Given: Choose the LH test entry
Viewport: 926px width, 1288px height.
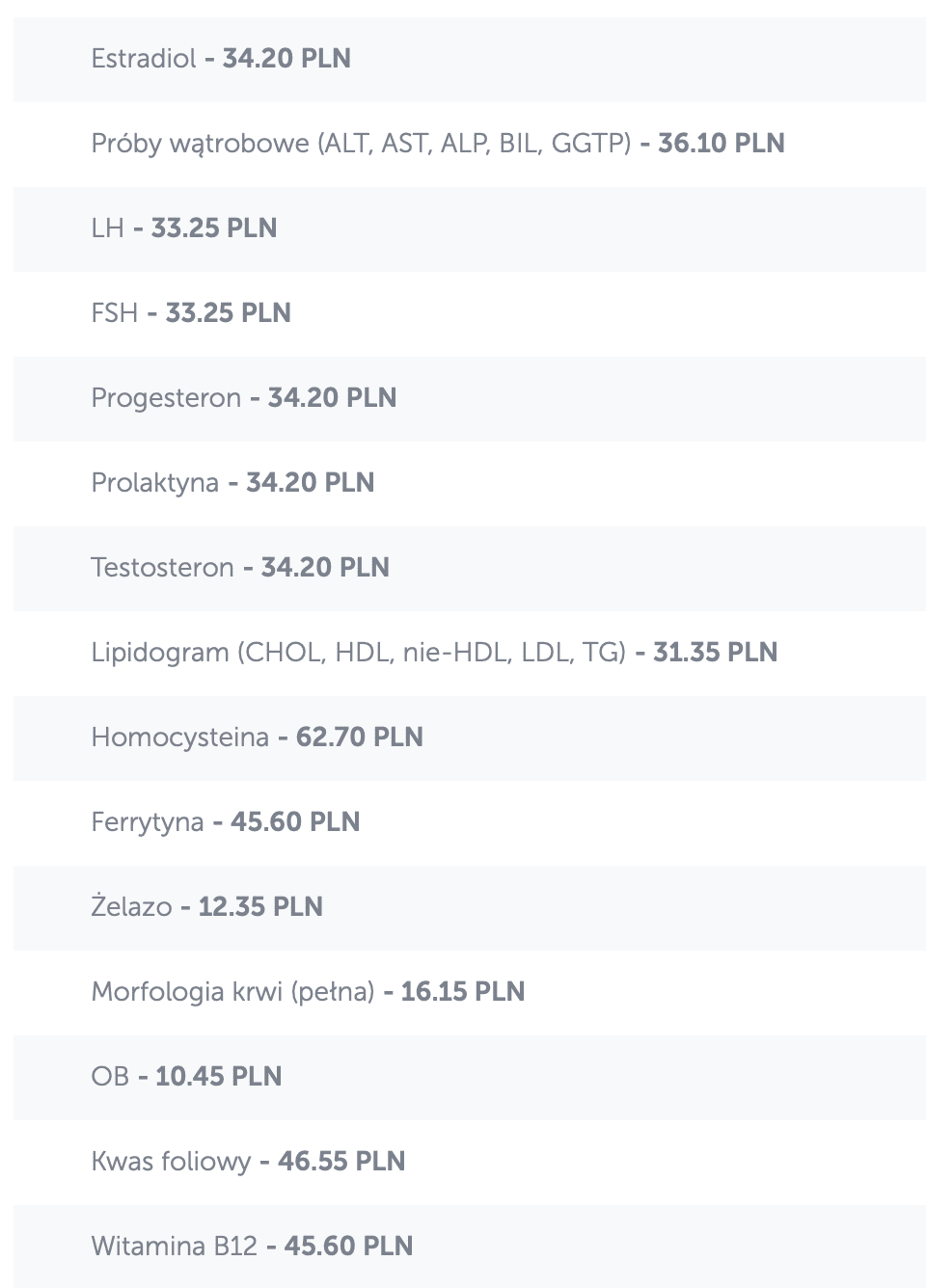Looking at the screenshot, I should 183,228.
